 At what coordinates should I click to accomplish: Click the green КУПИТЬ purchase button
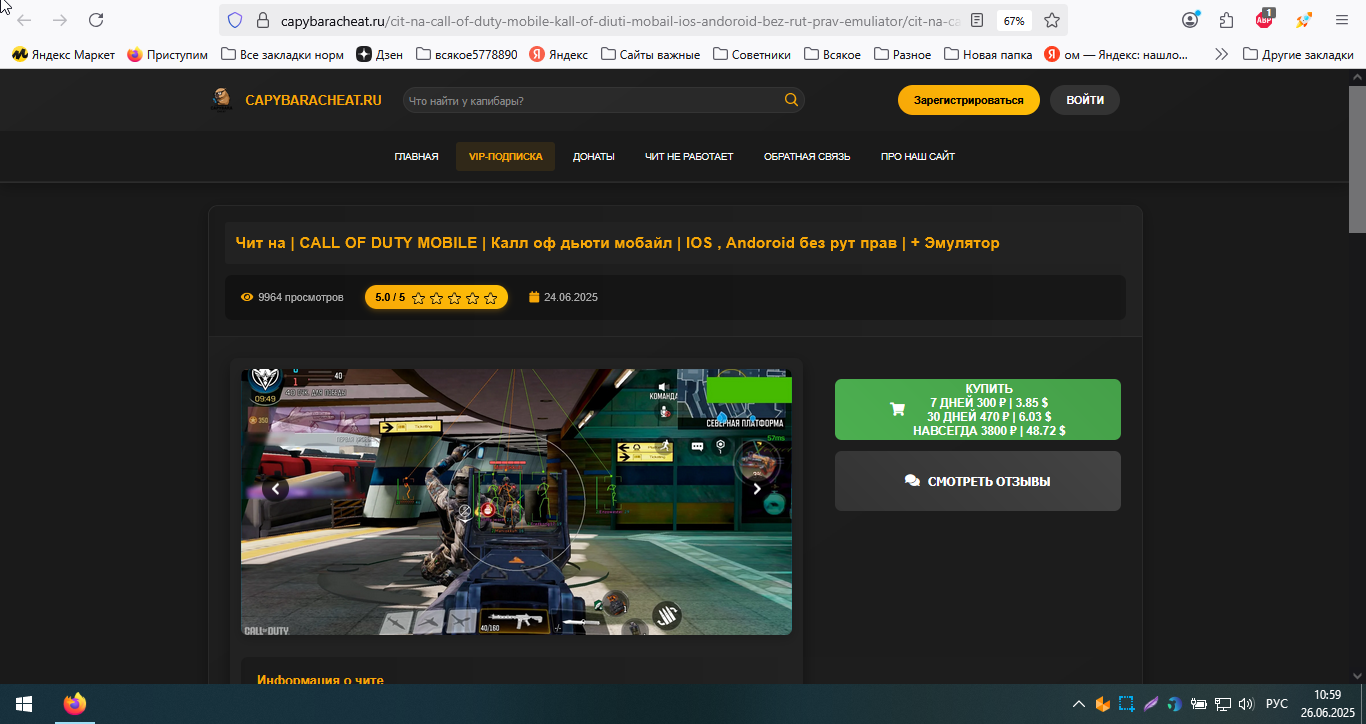pos(978,409)
